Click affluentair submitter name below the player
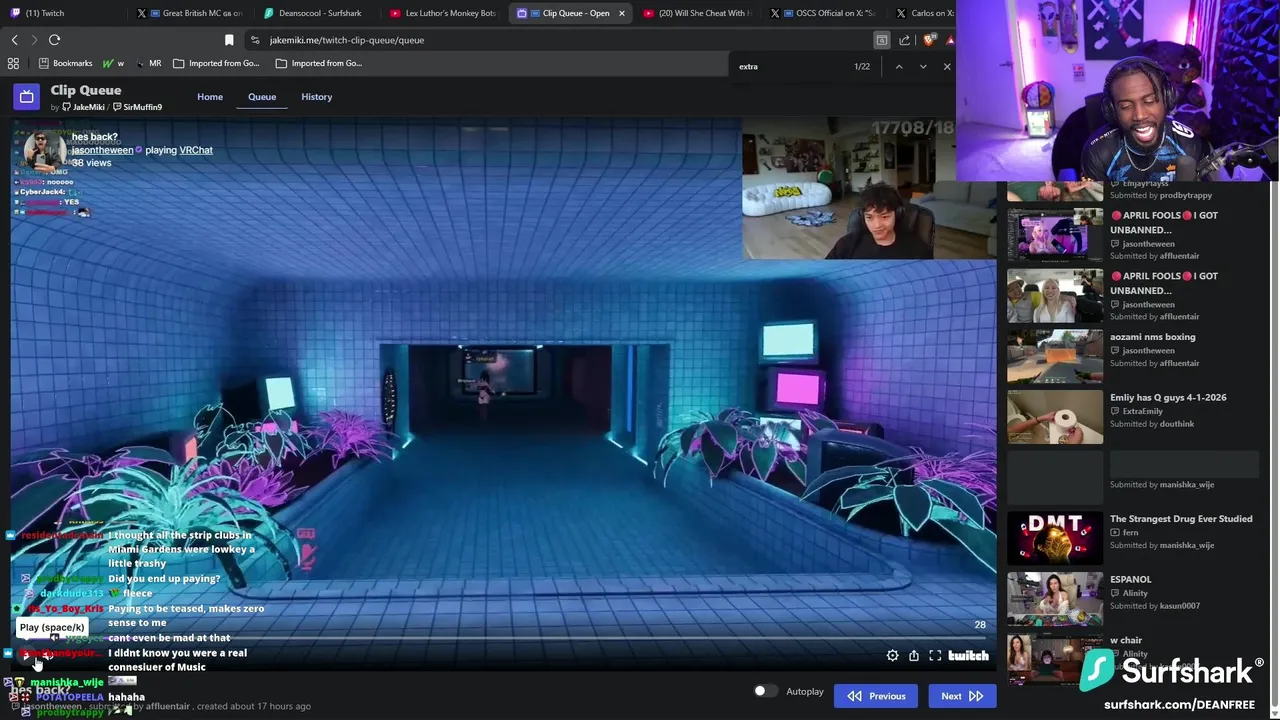 (167, 706)
